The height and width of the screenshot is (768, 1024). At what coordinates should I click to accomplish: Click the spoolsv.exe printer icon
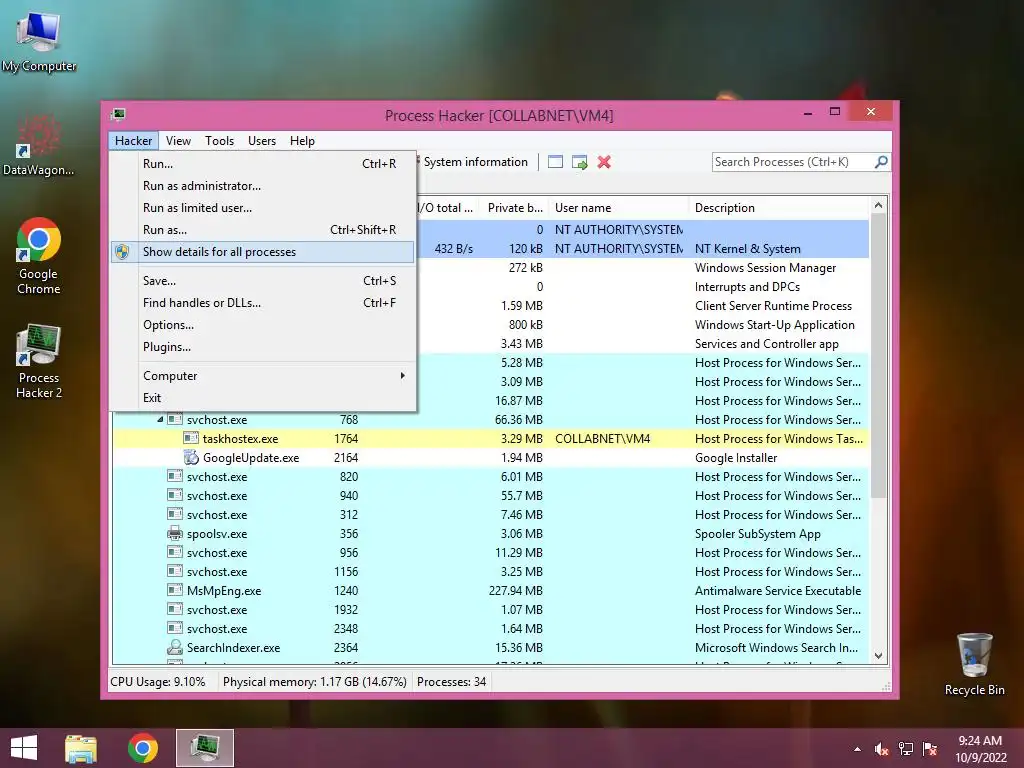pos(174,534)
